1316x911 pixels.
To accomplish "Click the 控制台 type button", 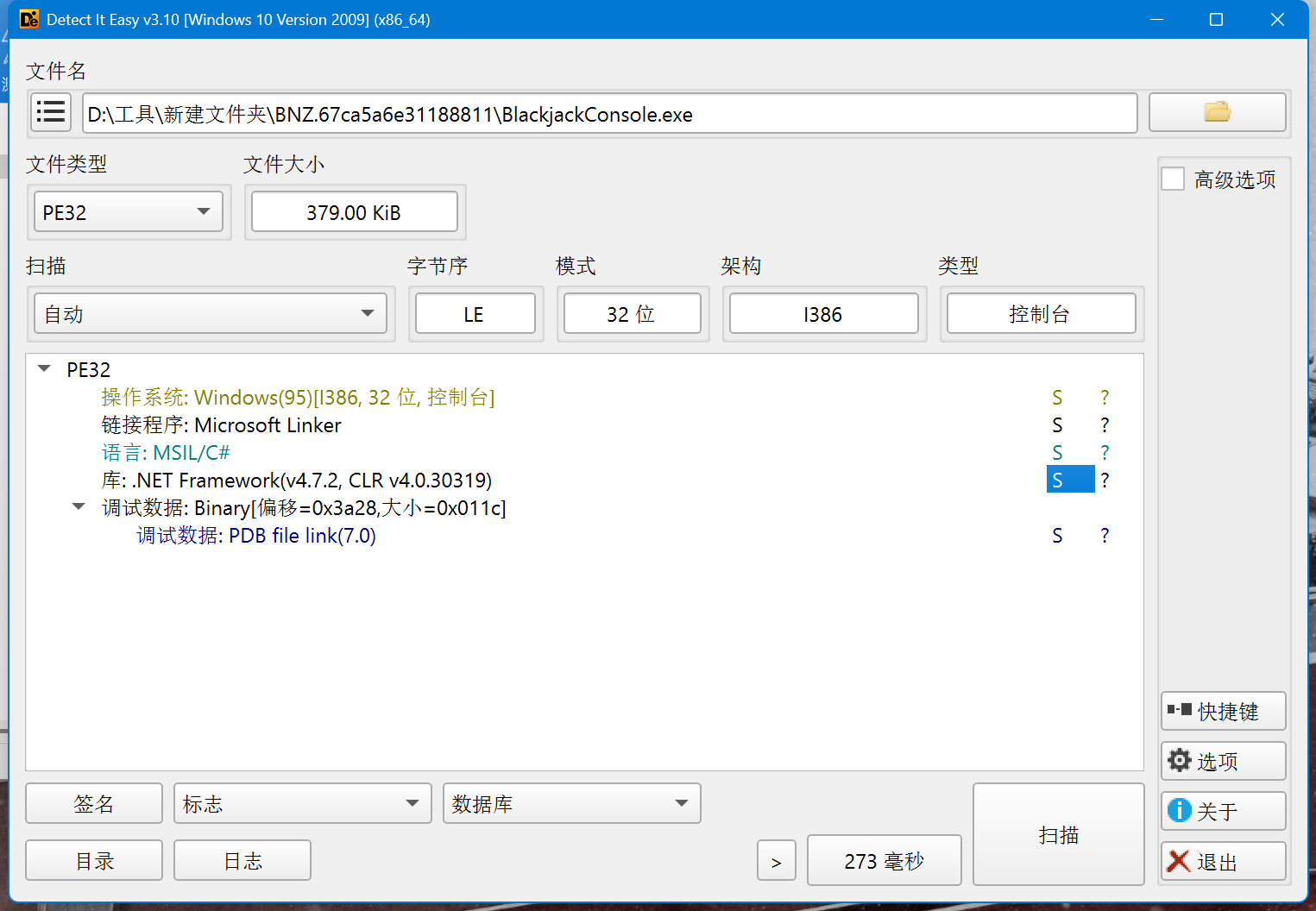I will click(x=1041, y=314).
